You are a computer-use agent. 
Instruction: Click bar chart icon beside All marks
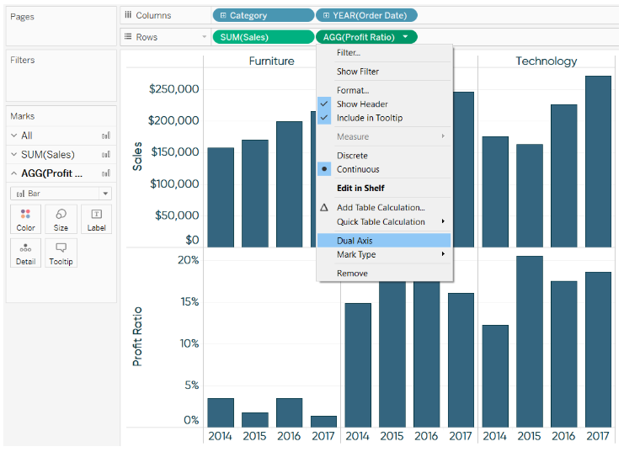tap(105, 136)
